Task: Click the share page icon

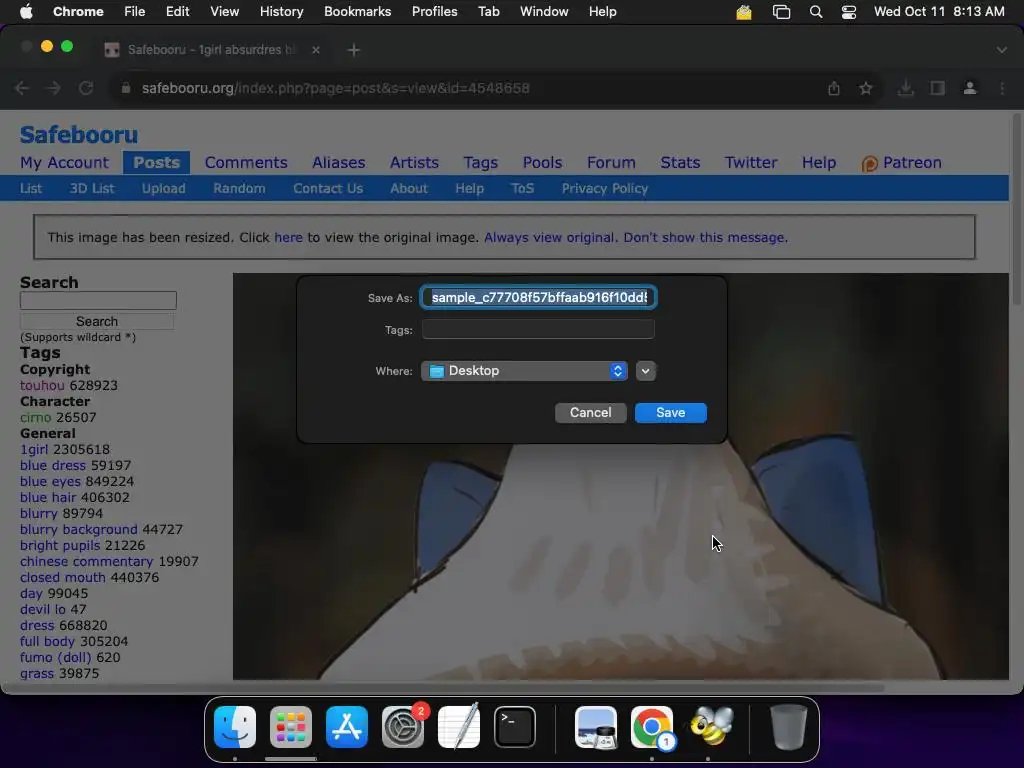Action: [834, 88]
